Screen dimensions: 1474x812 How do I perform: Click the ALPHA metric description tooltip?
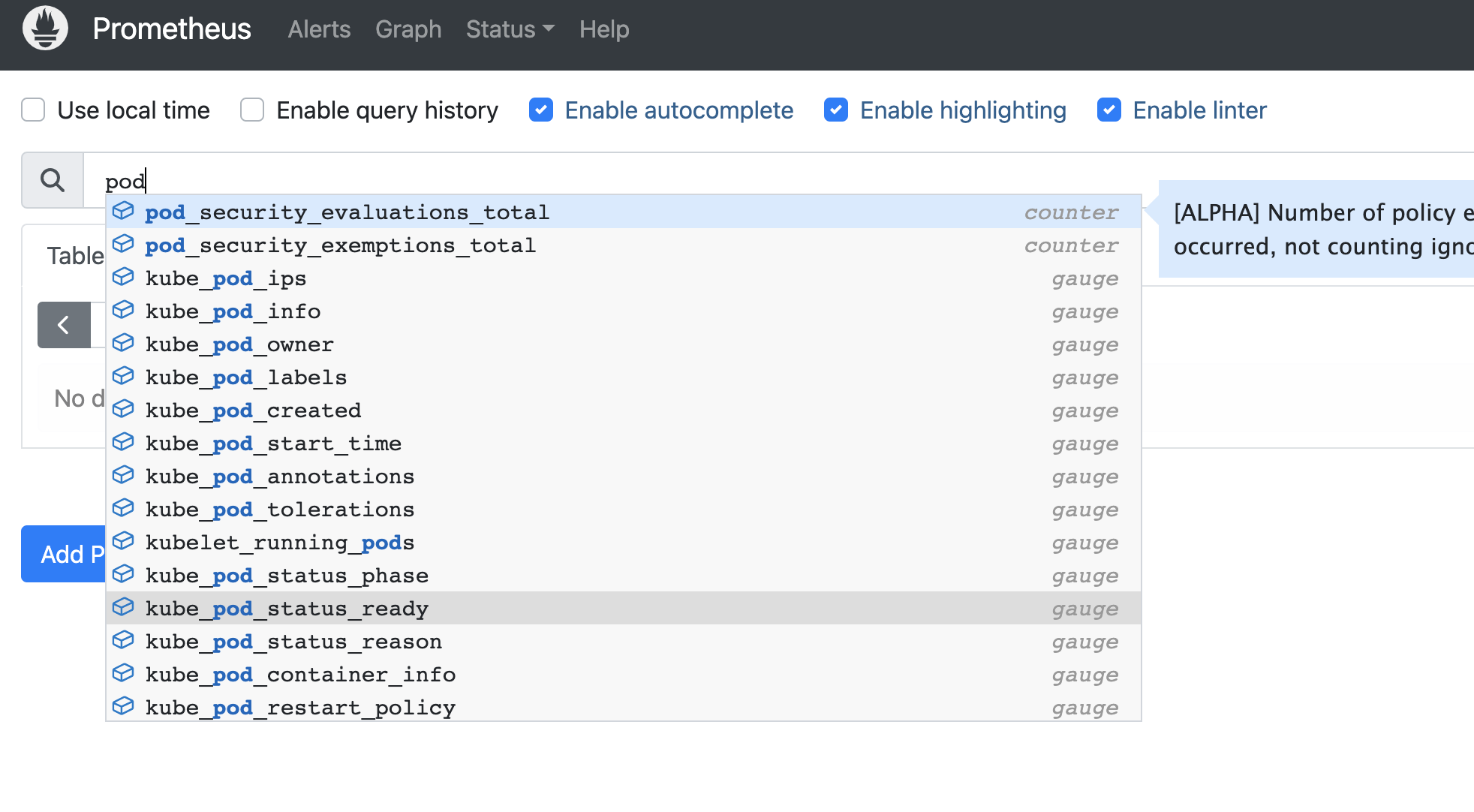tap(1316, 229)
